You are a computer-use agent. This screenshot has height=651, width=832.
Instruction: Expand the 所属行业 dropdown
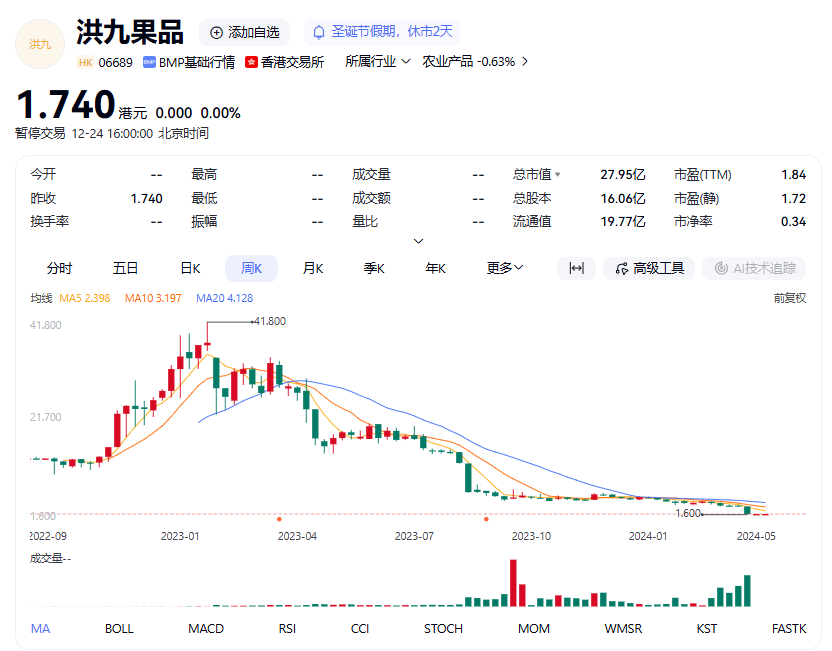(378, 62)
